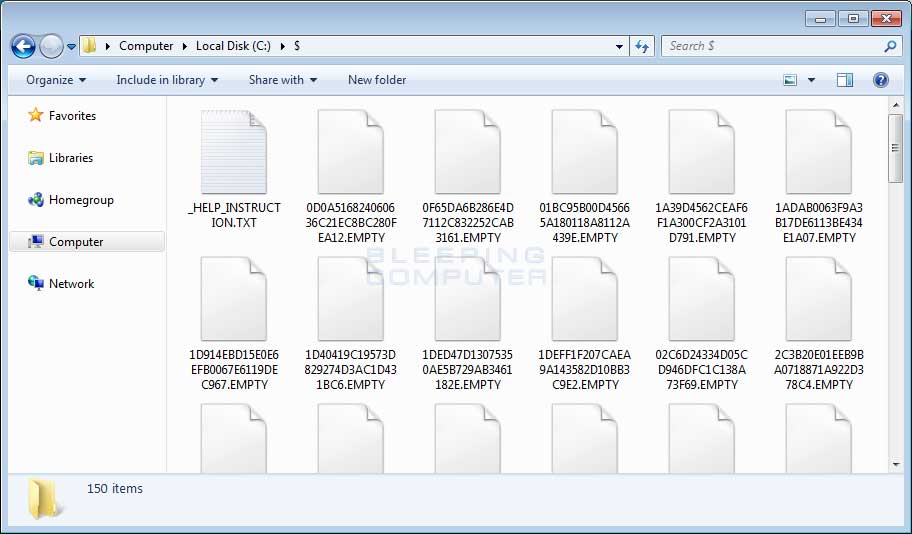Change your view icon button
The height and width of the screenshot is (534, 912).
coord(790,80)
